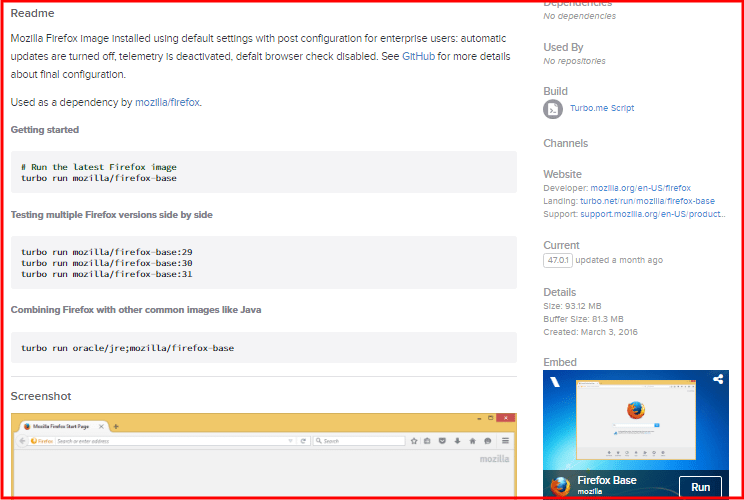Click the bookmarks list icon in the Firefox screenshot
Image resolution: width=744 pixels, height=500 pixels.
(x=427, y=441)
